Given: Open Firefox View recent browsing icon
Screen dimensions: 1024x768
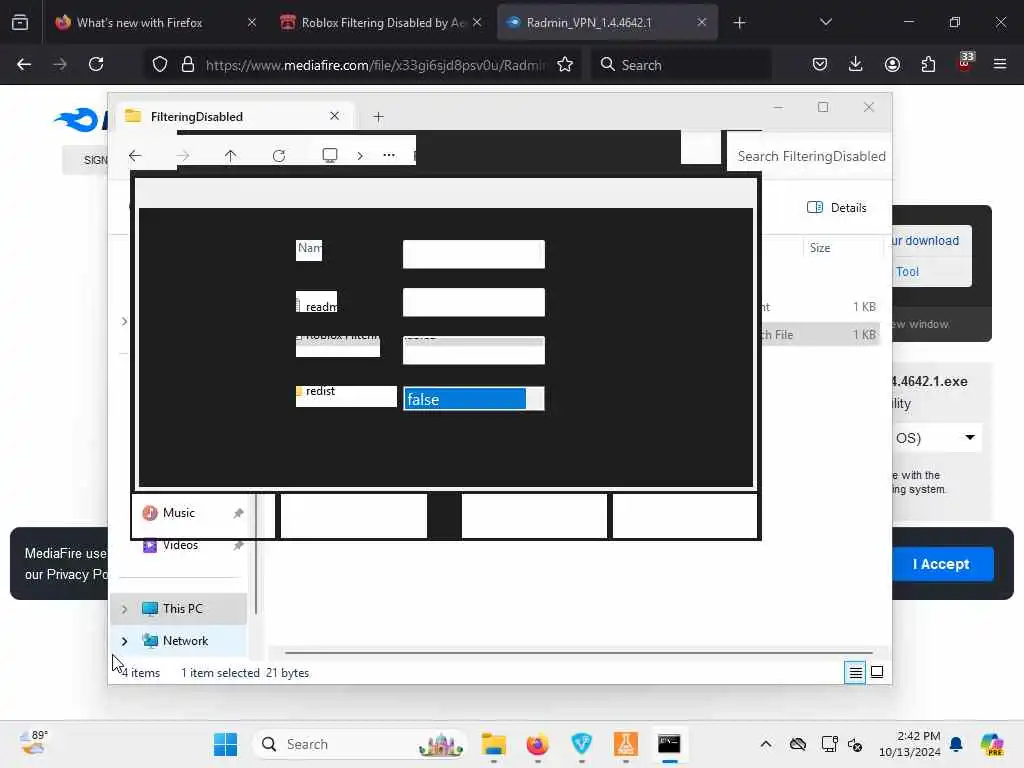Looking at the screenshot, I should click(20, 22).
